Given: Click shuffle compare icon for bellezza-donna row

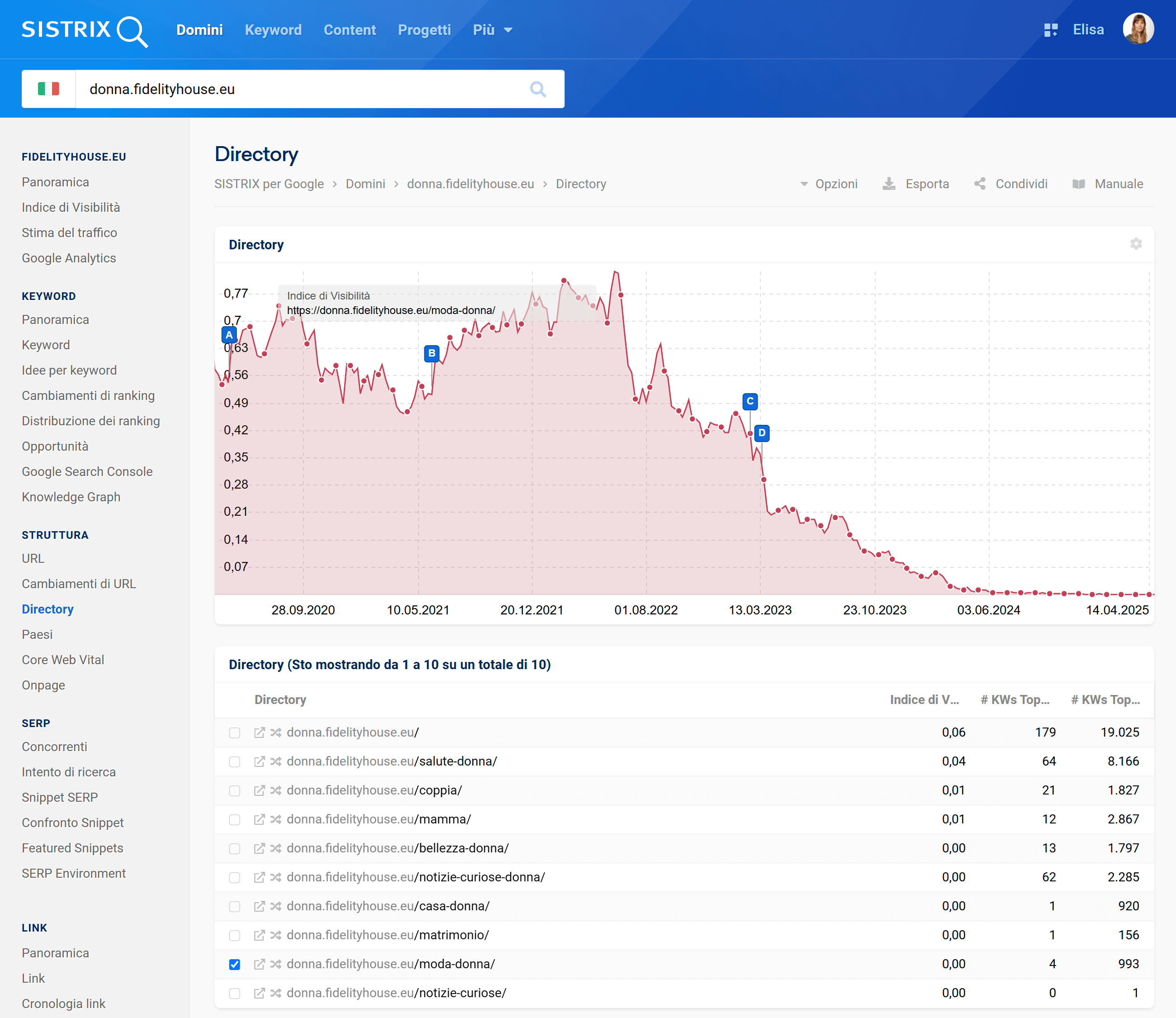Looking at the screenshot, I should pyautogui.click(x=275, y=848).
